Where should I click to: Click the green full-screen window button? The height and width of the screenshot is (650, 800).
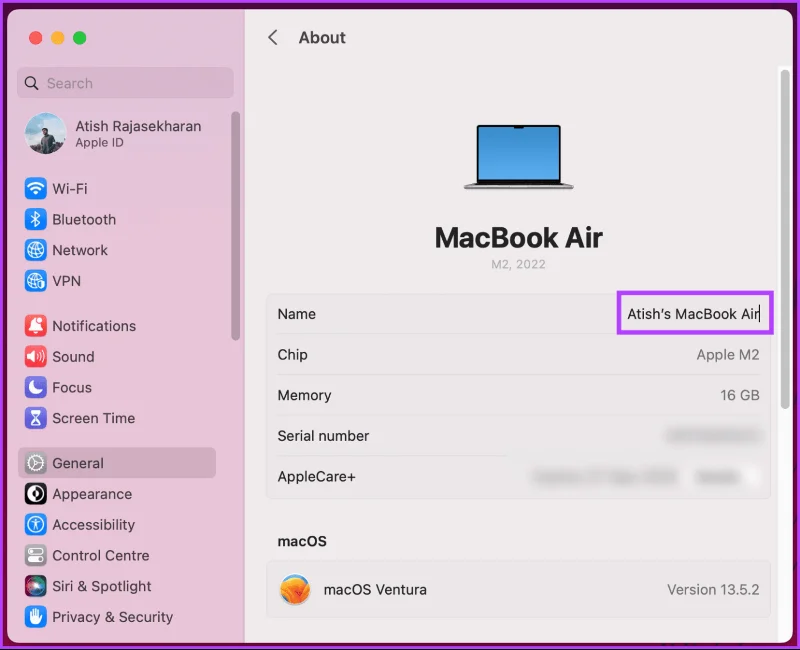pos(80,38)
